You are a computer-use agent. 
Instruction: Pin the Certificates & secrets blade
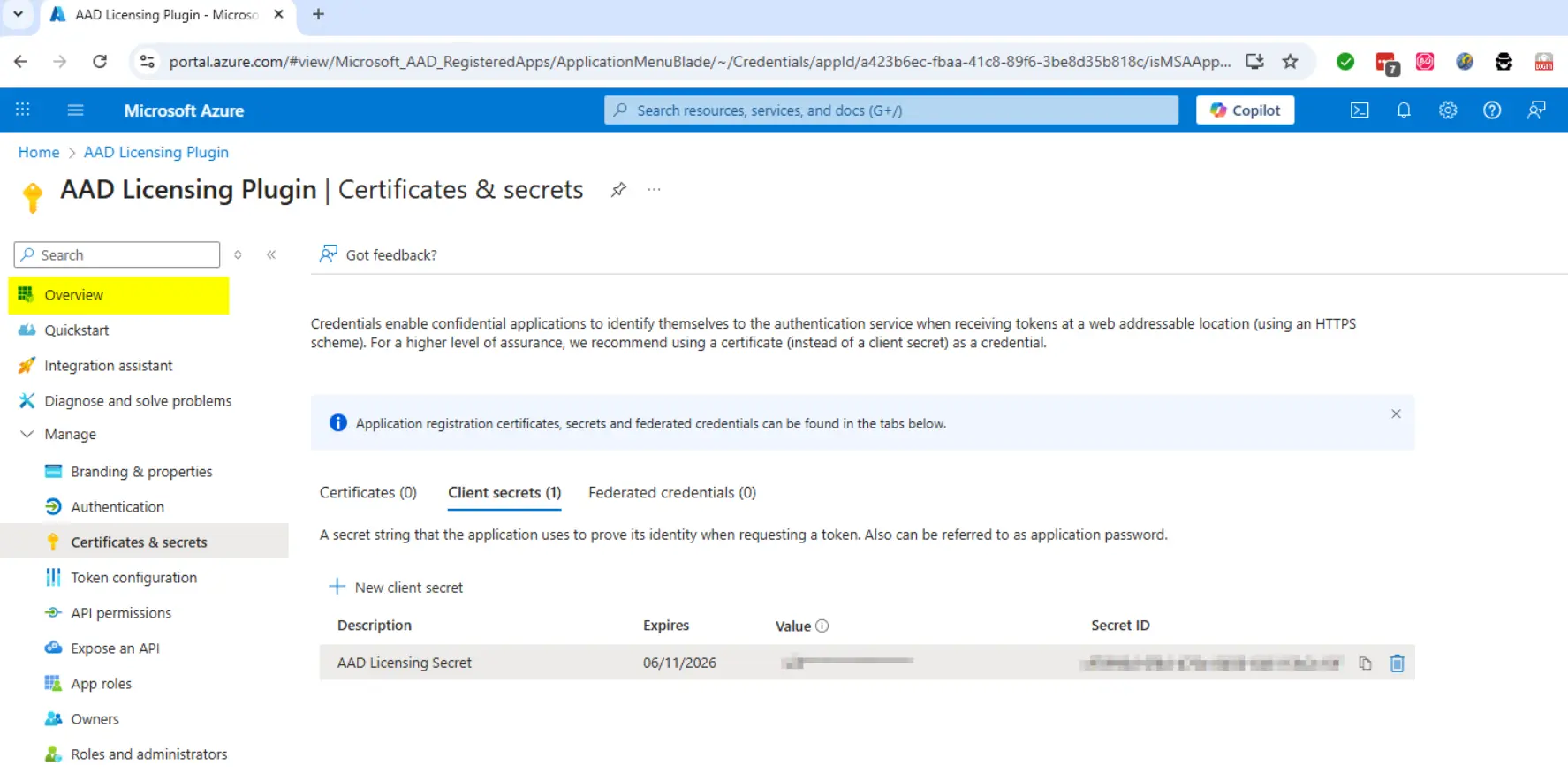click(x=618, y=190)
